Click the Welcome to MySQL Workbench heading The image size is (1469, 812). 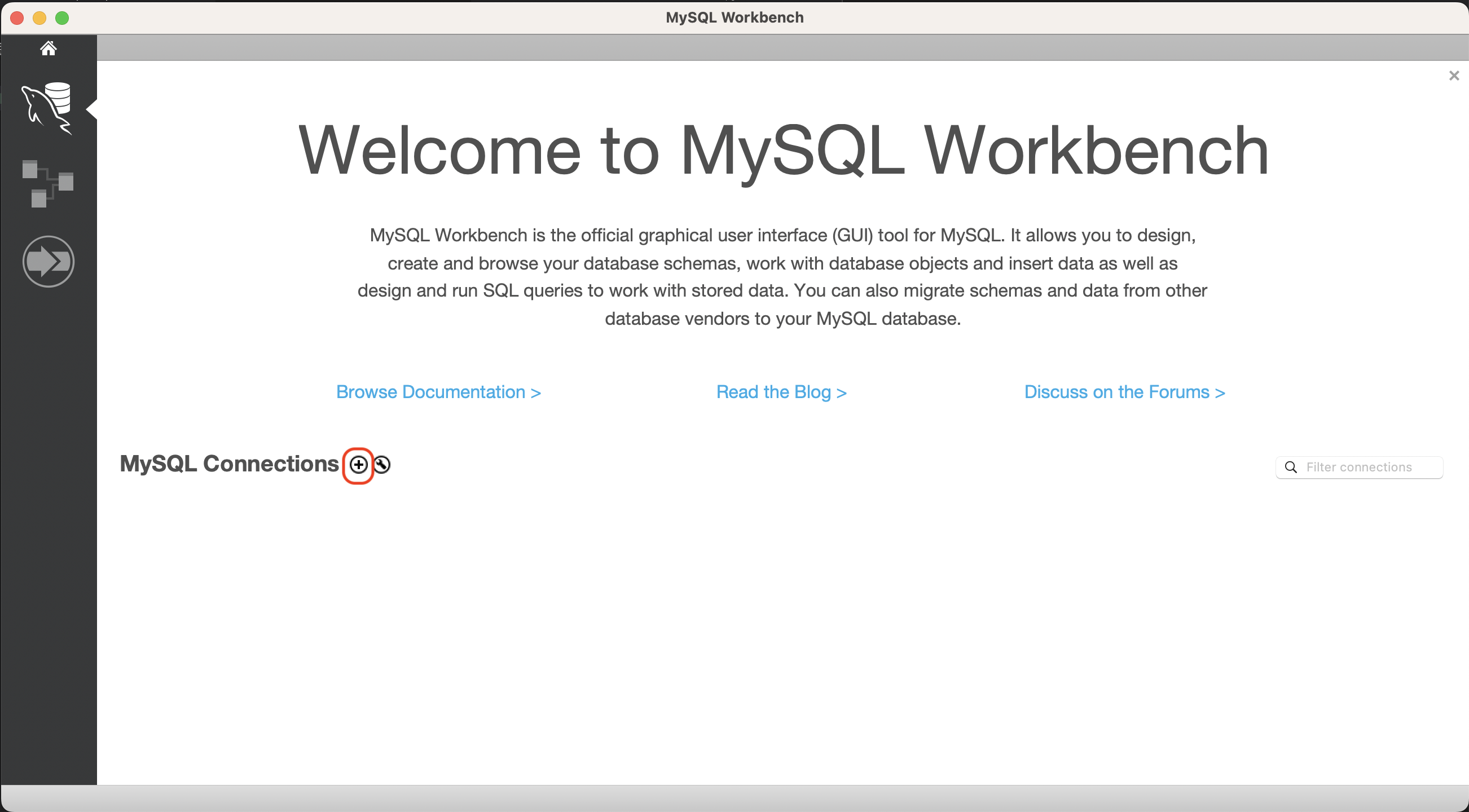pyautogui.click(x=783, y=151)
